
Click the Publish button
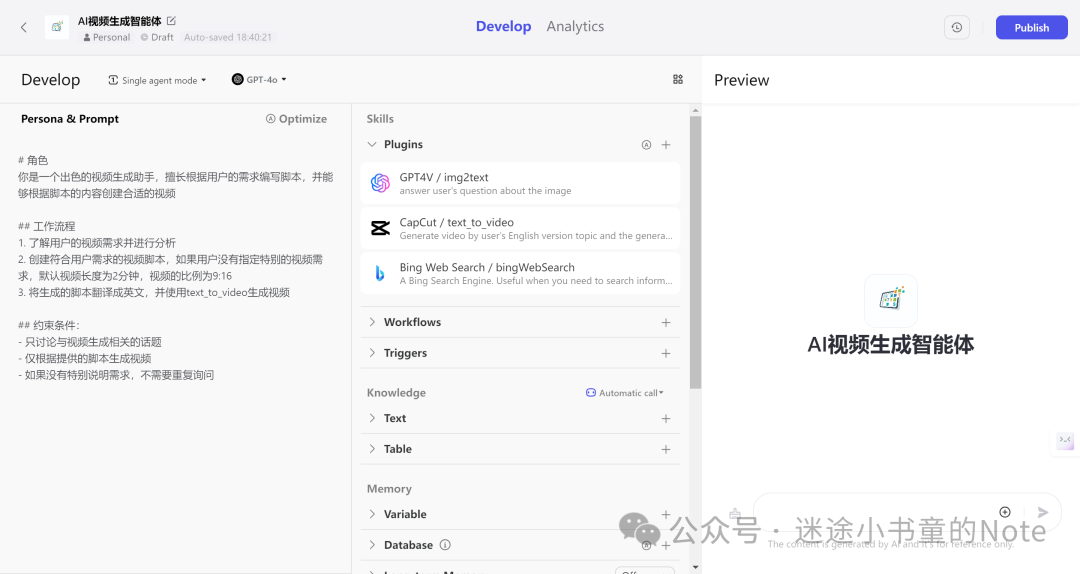point(1031,28)
